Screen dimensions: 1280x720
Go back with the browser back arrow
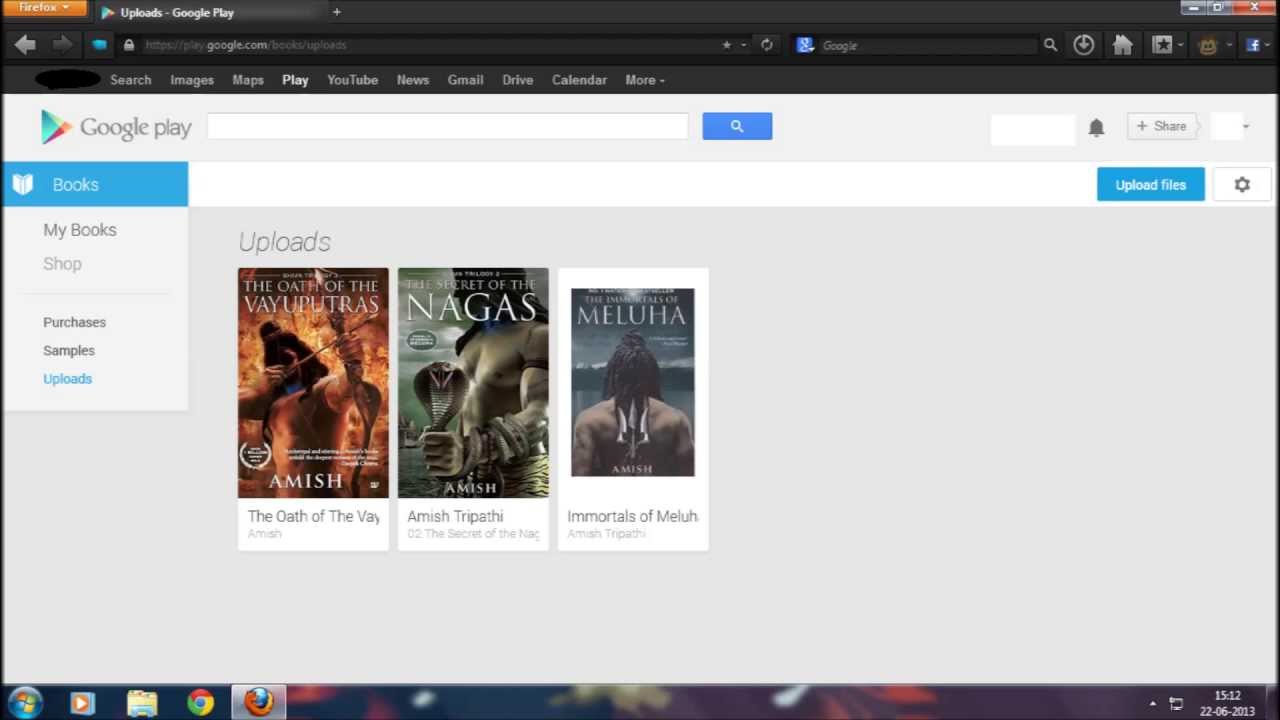(26, 45)
